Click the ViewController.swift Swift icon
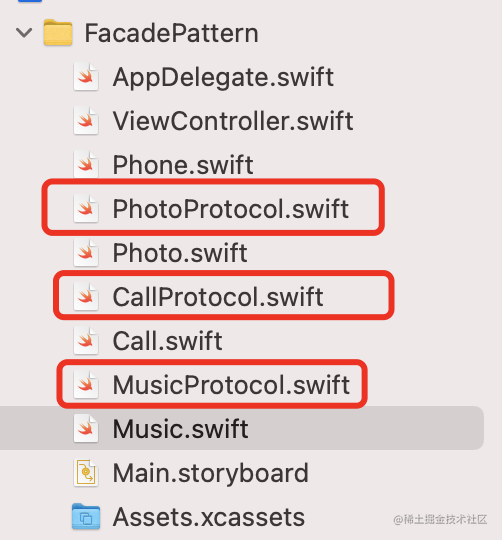This screenshot has height=540, width=502. (86, 121)
